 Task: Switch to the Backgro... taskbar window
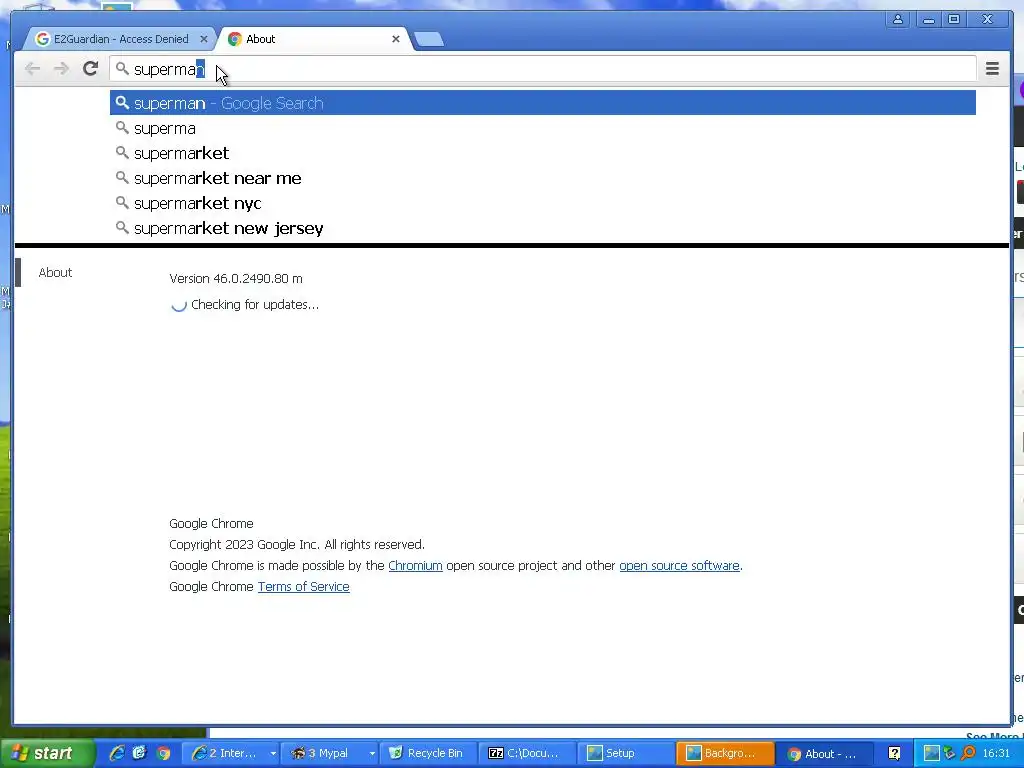pos(725,753)
